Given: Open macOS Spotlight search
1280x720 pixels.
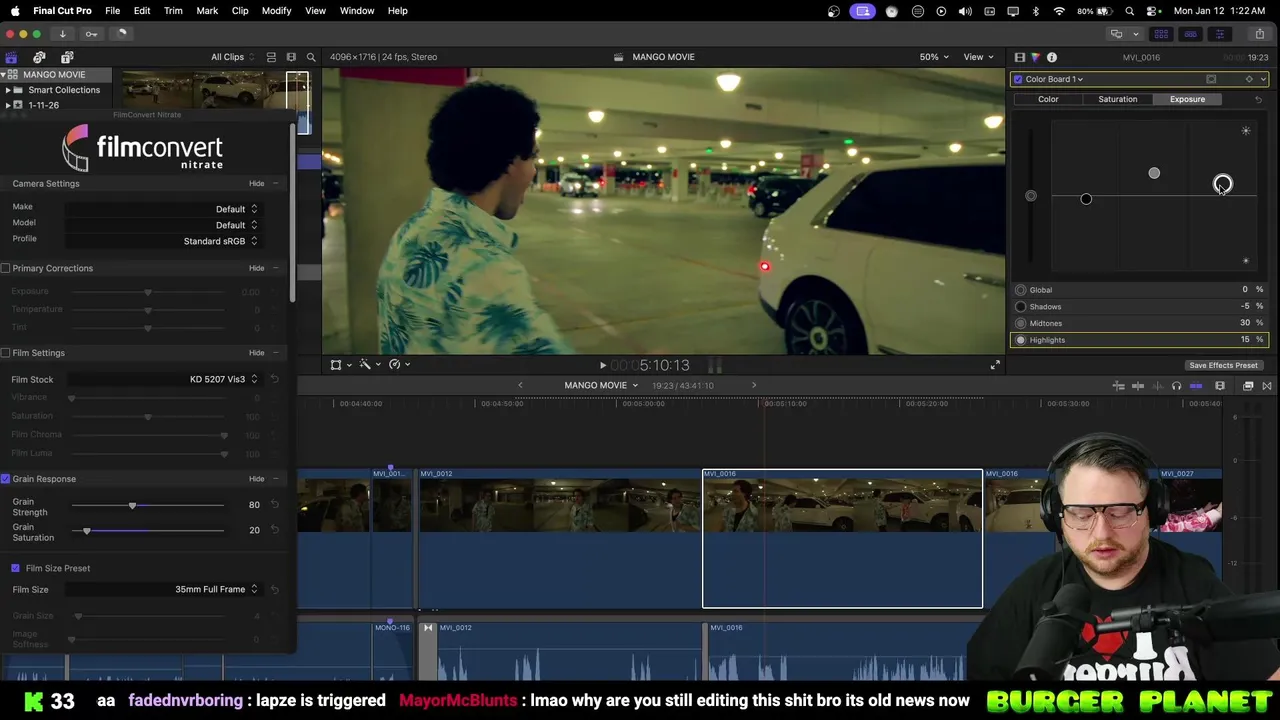Looking at the screenshot, I should tap(1129, 11).
